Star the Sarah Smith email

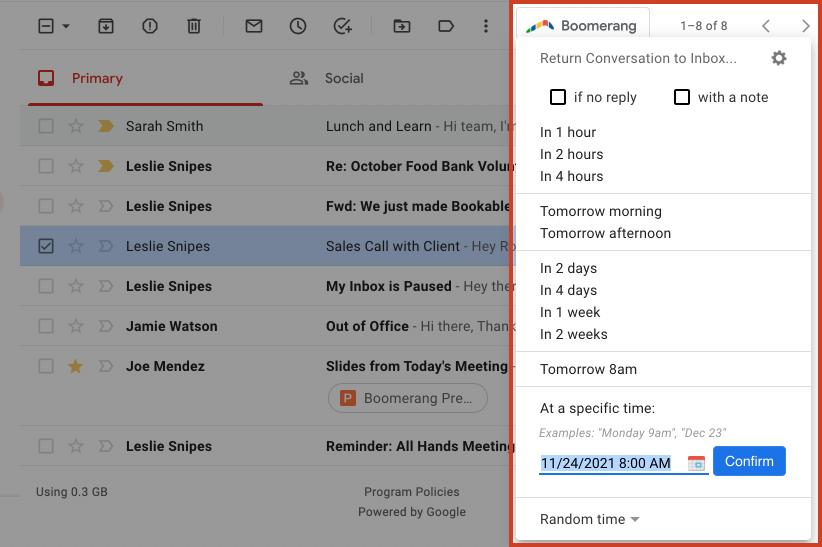(x=76, y=126)
